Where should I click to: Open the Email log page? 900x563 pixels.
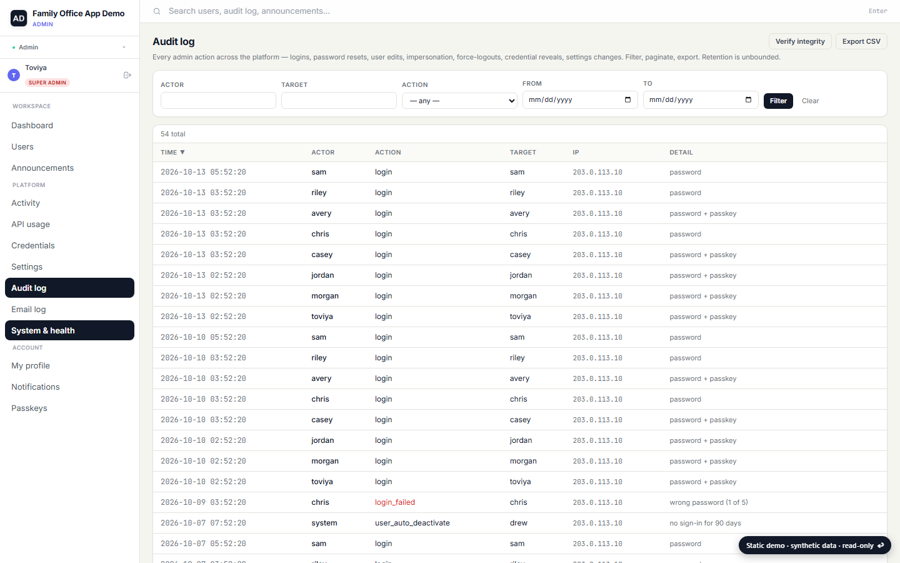(69, 309)
